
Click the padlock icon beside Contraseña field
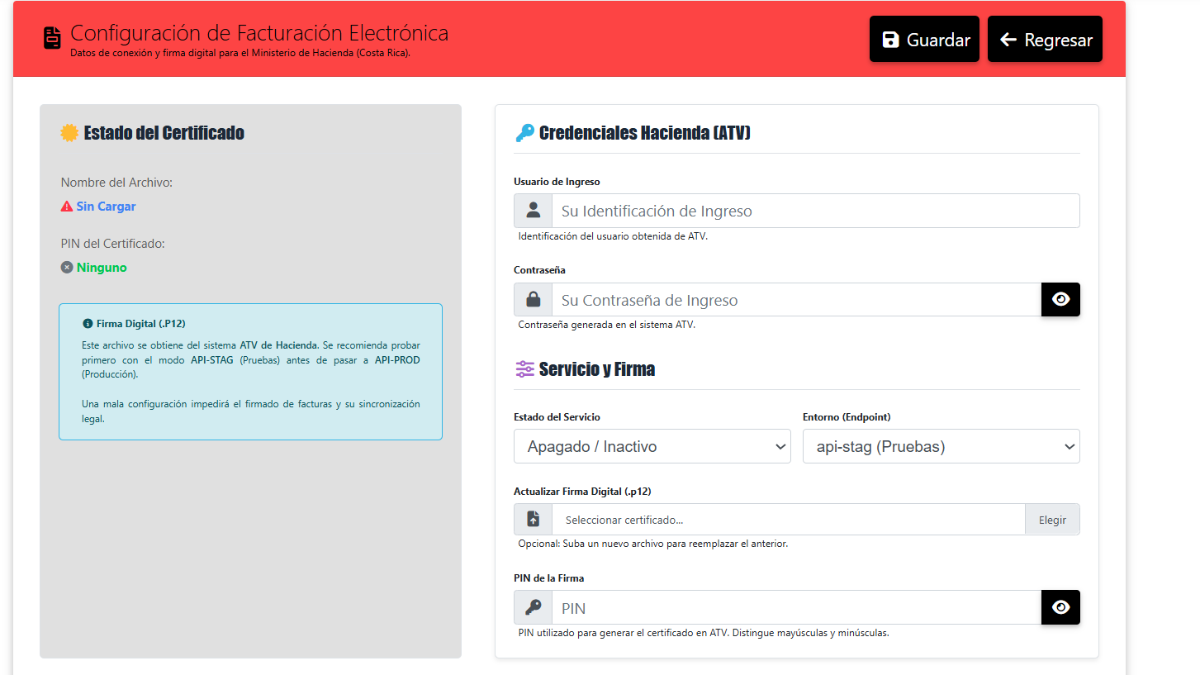click(533, 300)
